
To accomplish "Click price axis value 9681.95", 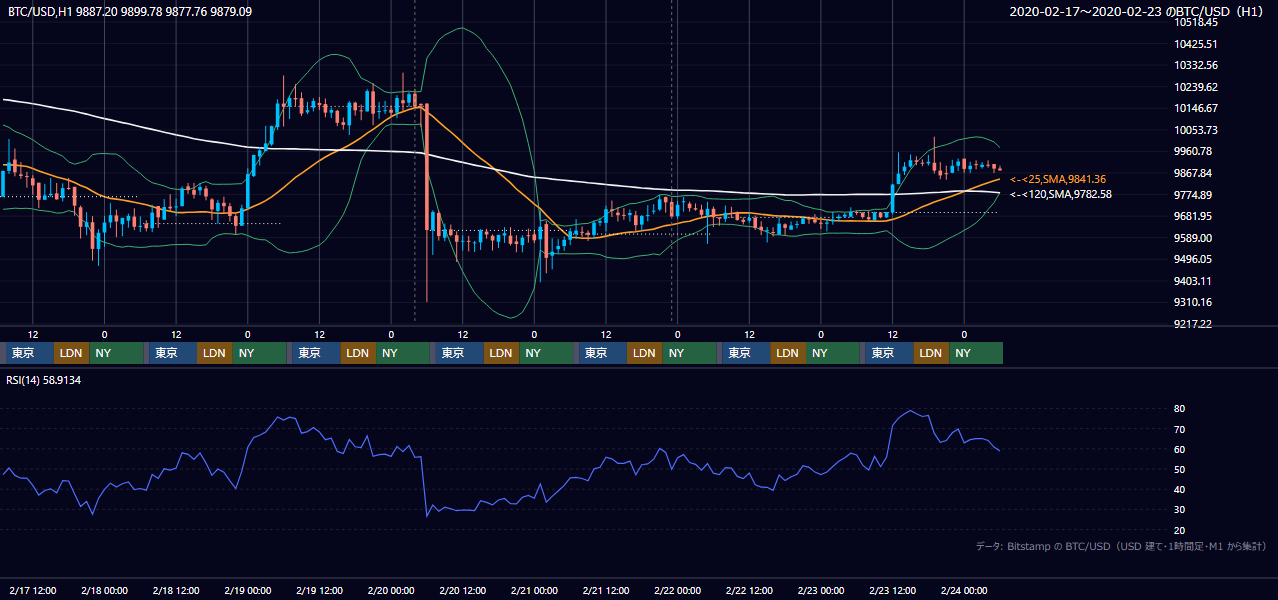I will click(1193, 216).
